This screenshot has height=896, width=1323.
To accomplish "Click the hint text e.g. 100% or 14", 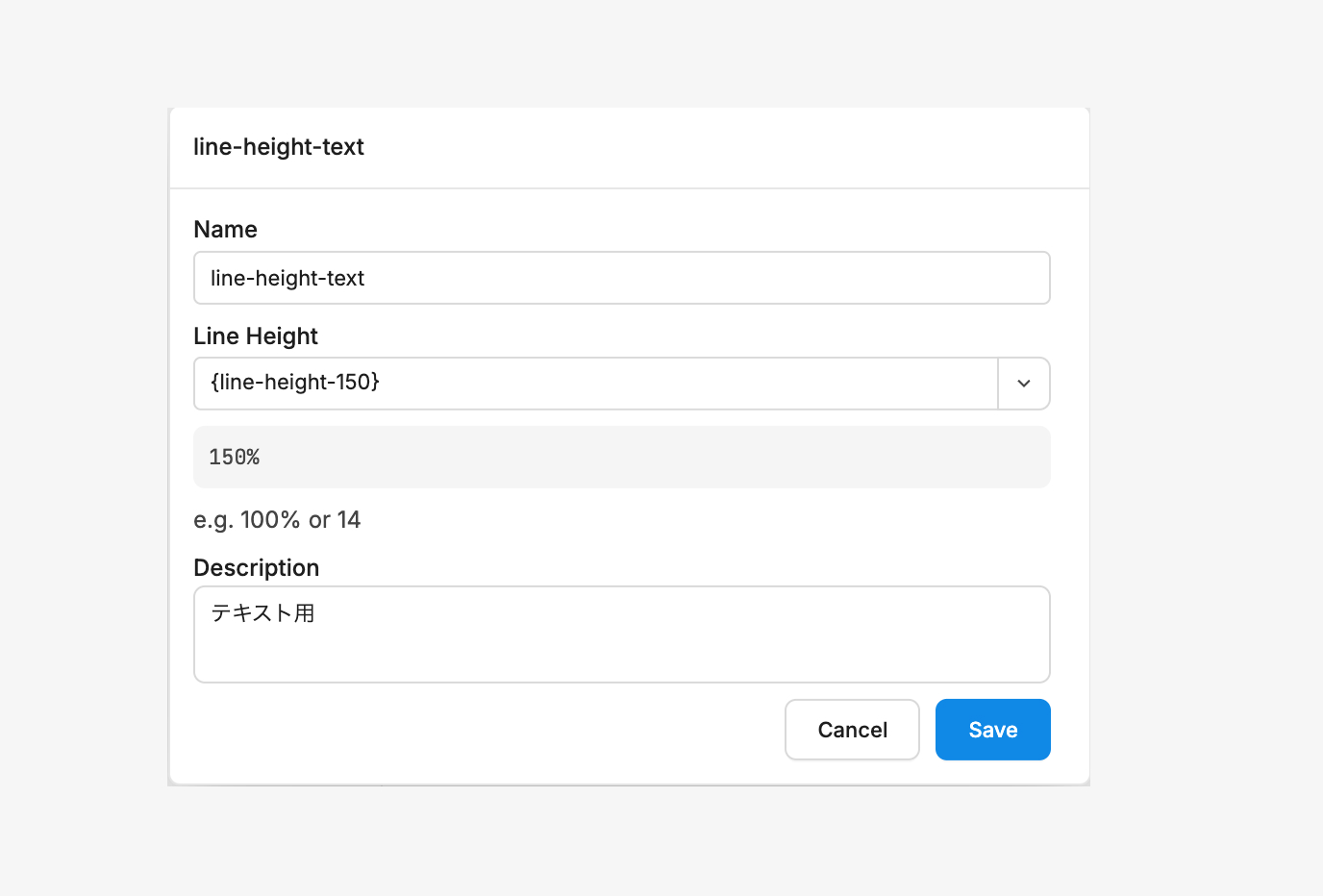I will (277, 520).
